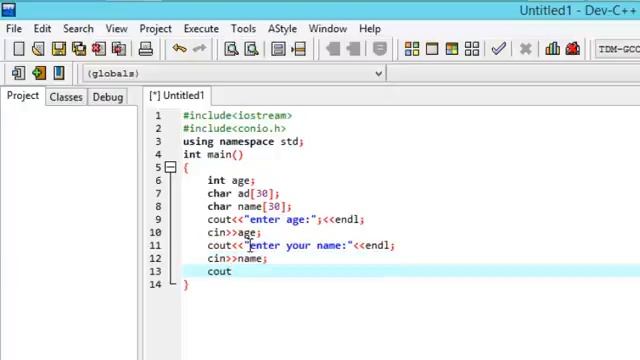Click line number 9 in the gutter
This screenshot has width=640, height=360.
click(158, 220)
